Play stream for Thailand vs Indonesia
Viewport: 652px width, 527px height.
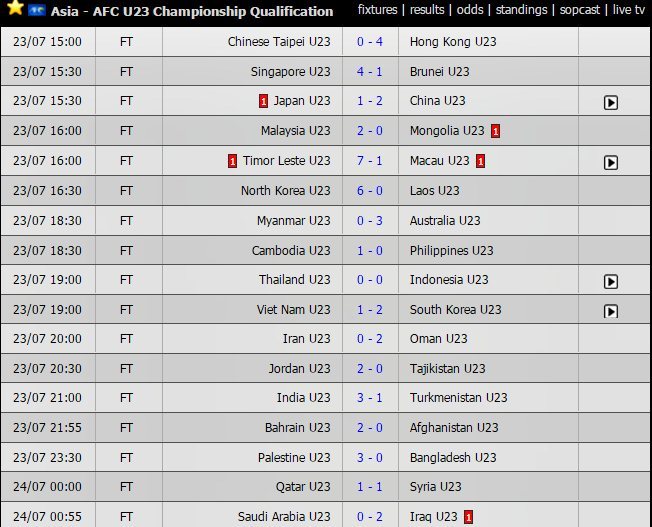pos(611,282)
